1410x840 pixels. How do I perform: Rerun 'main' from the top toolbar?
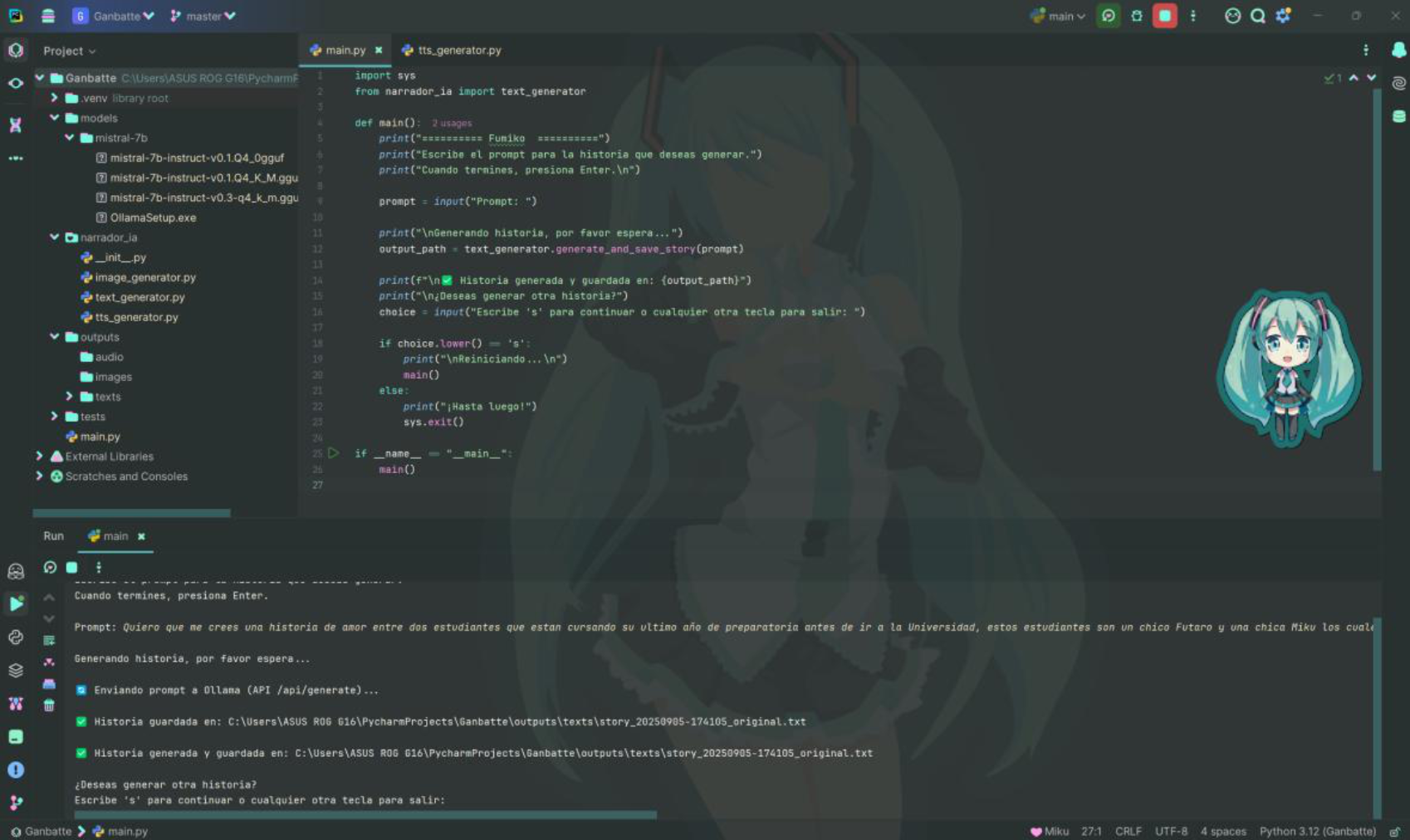point(1108,16)
